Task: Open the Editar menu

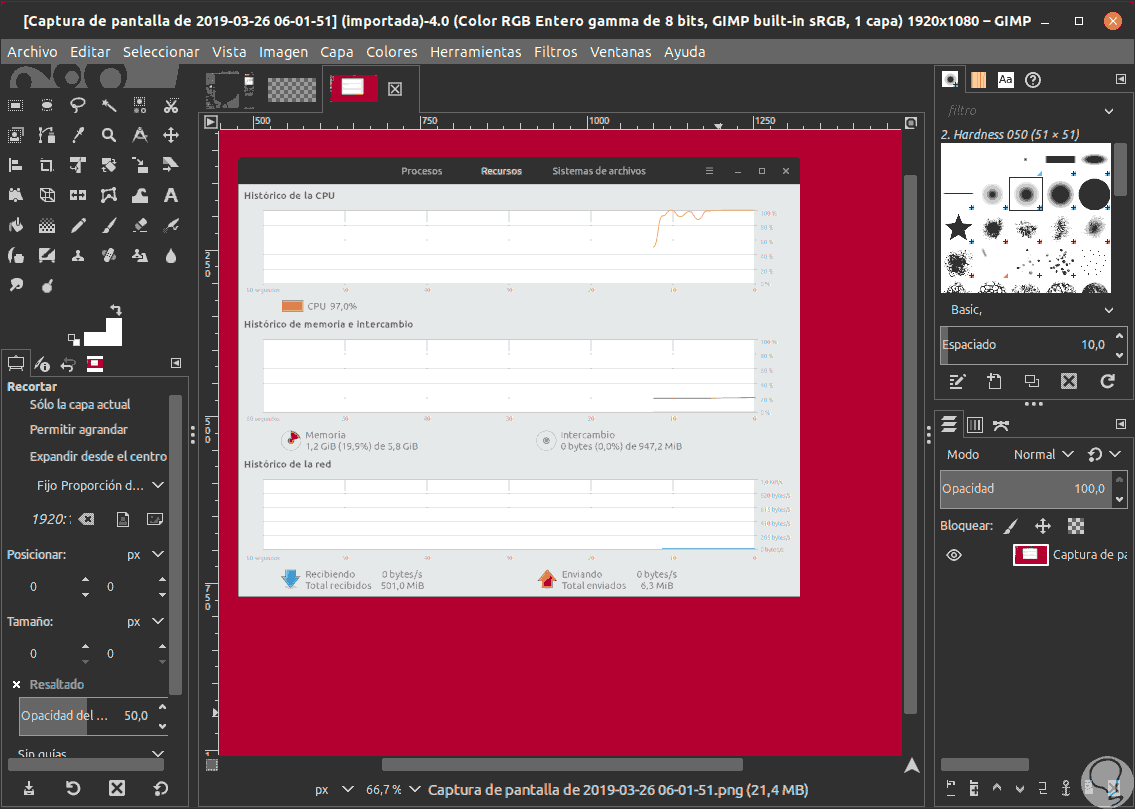Action: pos(90,52)
